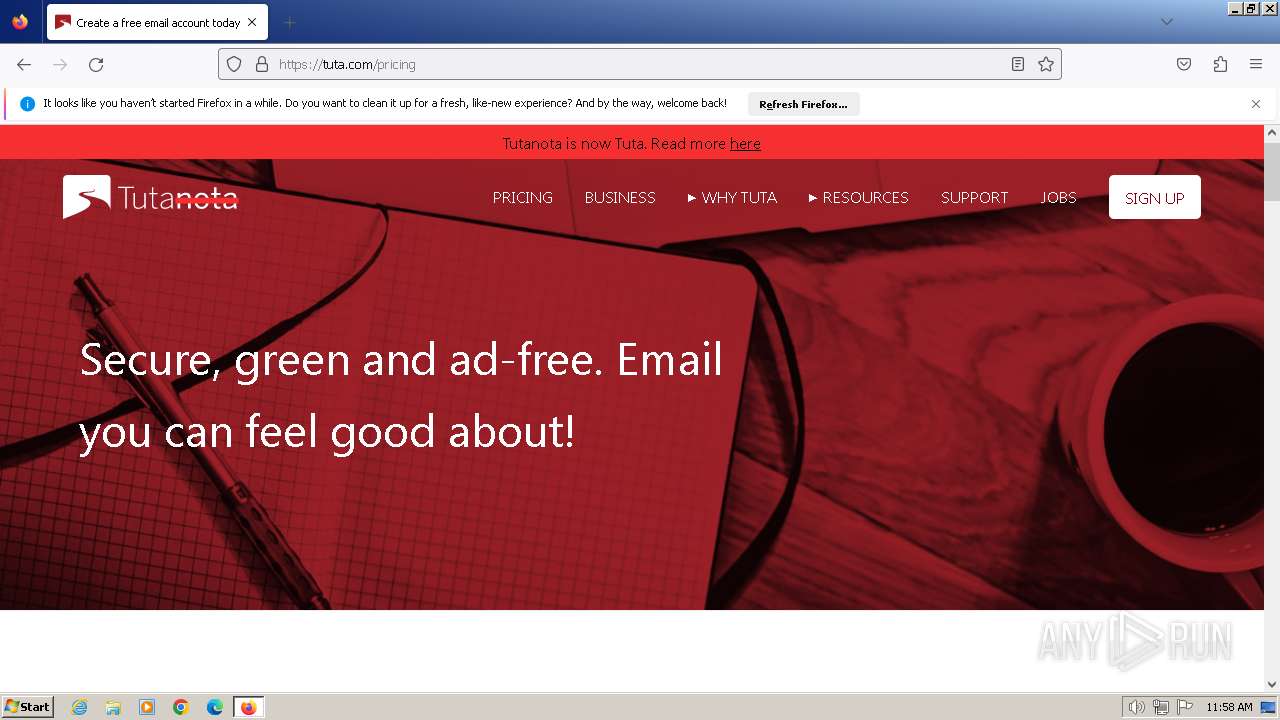Go forward with the arrow button
Screen dimensions: 1280x720
point(60,64)
